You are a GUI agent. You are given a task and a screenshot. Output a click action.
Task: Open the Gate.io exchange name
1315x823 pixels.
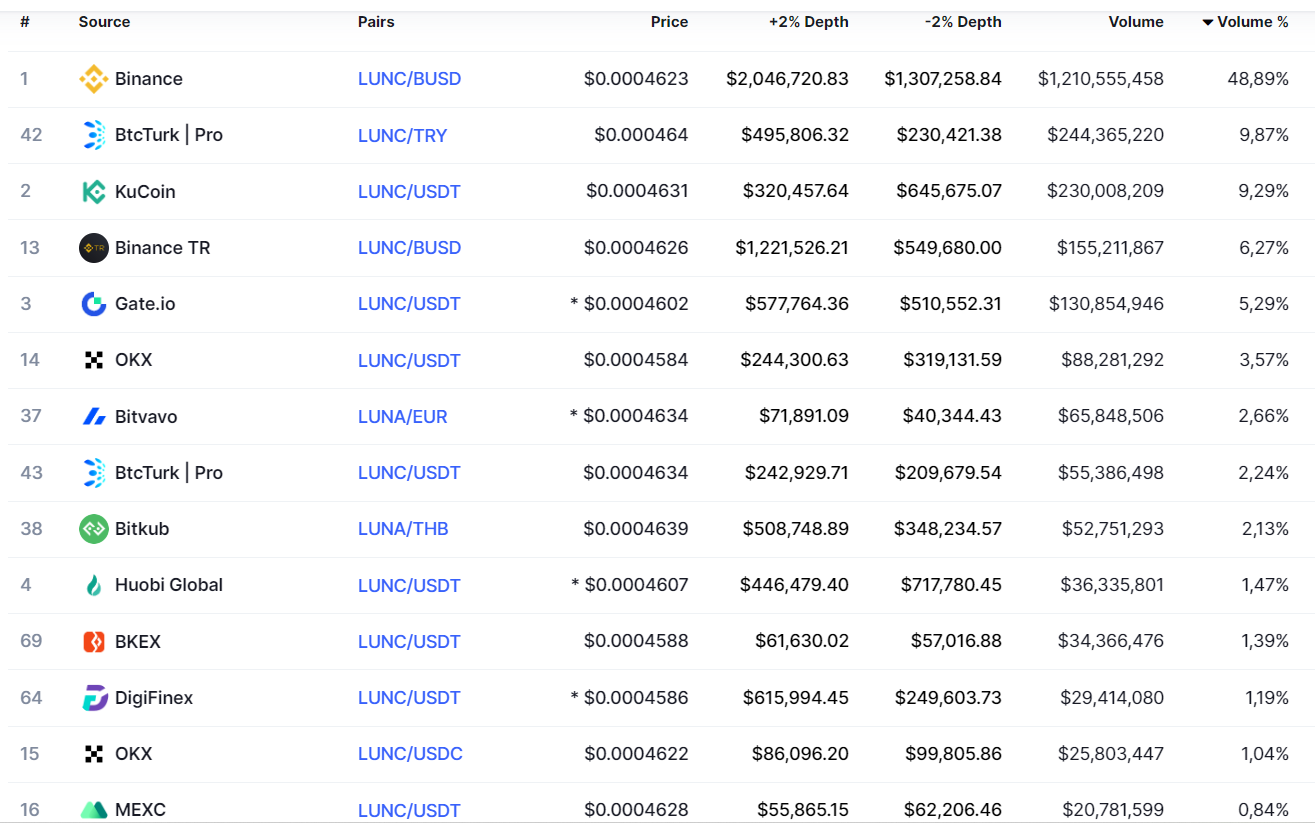point(145,304)
